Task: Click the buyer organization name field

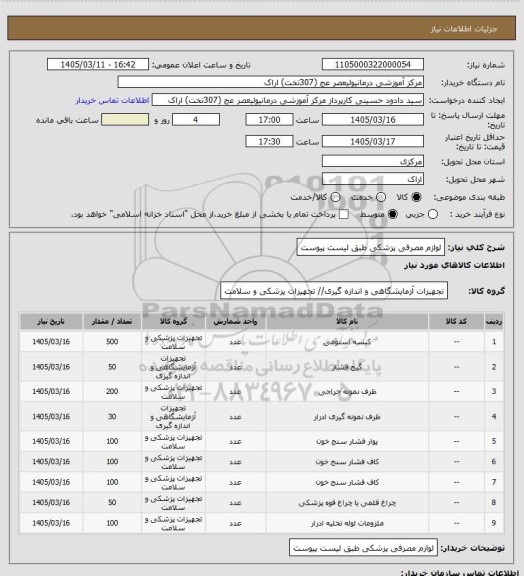Action: click(270, 82)
